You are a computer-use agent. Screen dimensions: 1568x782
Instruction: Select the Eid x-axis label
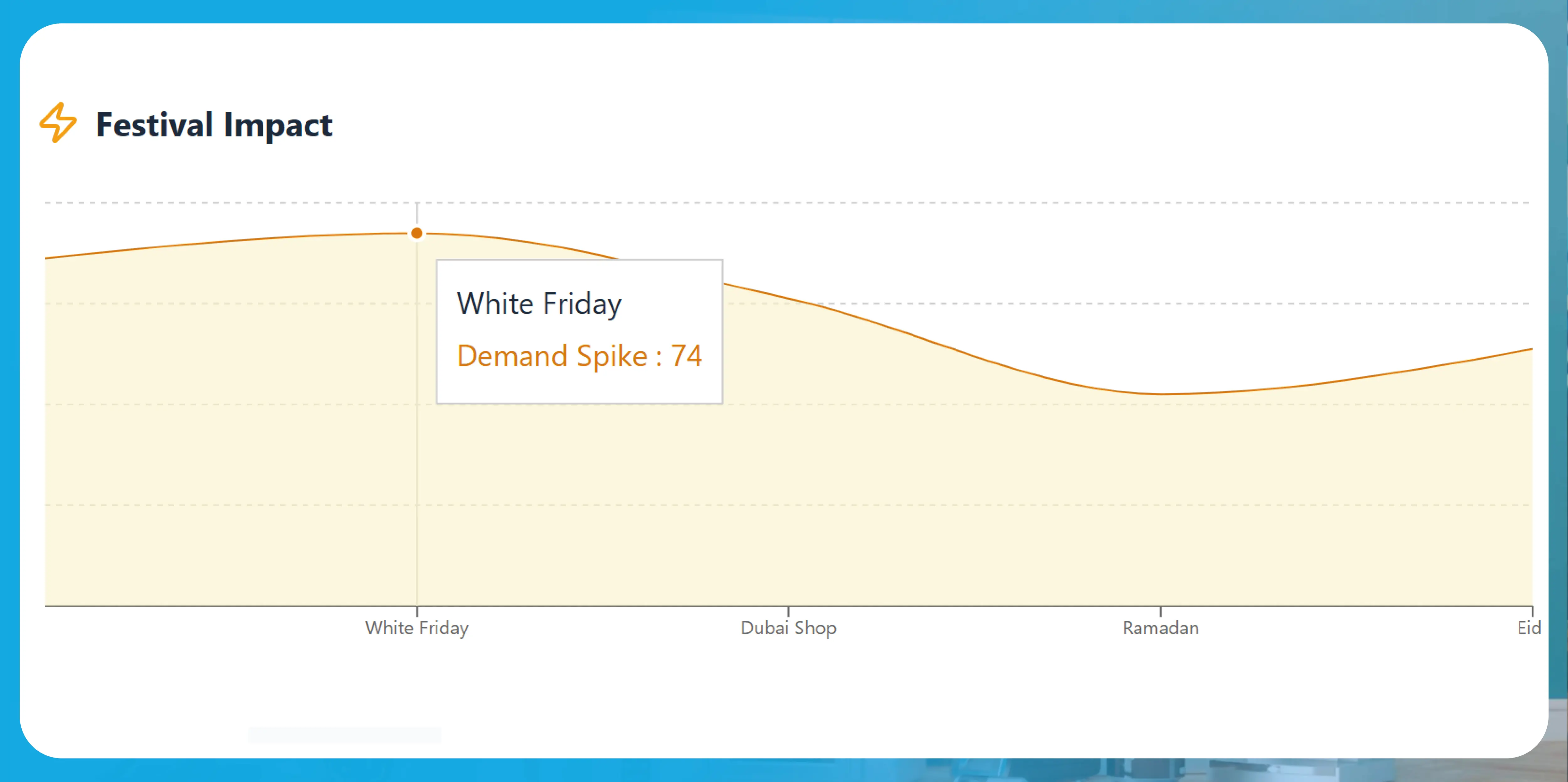click(x=1528, y=628)
